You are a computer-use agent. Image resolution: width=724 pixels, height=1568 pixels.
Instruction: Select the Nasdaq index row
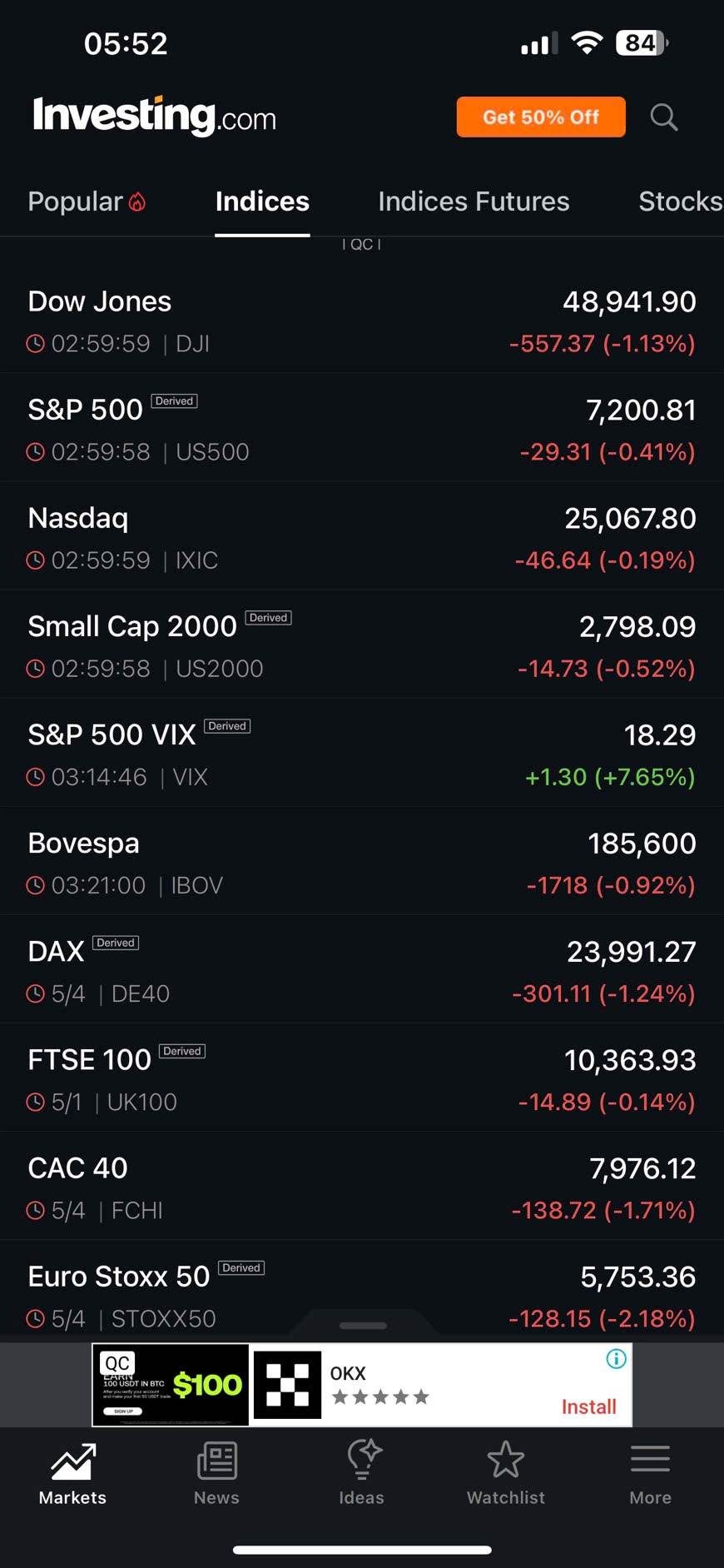(362, 537)
